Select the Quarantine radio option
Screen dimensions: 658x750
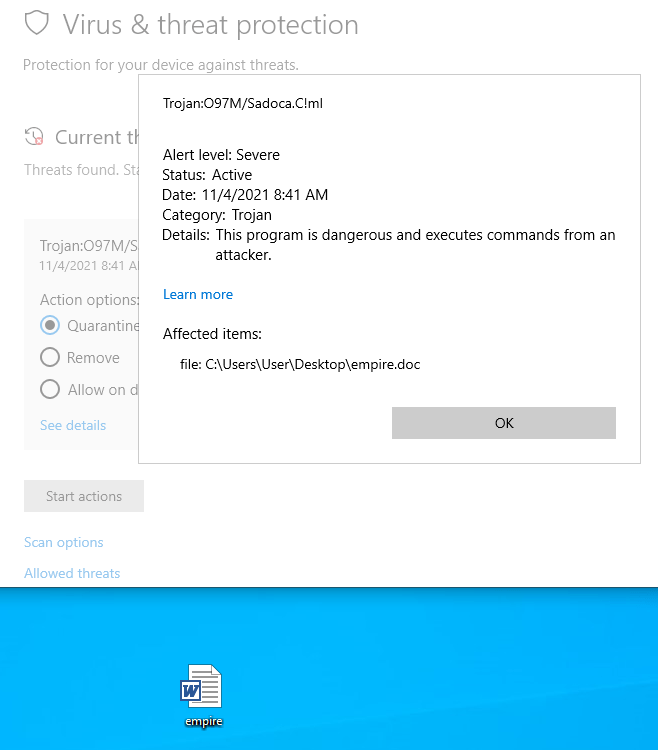(x=50, y=325)
